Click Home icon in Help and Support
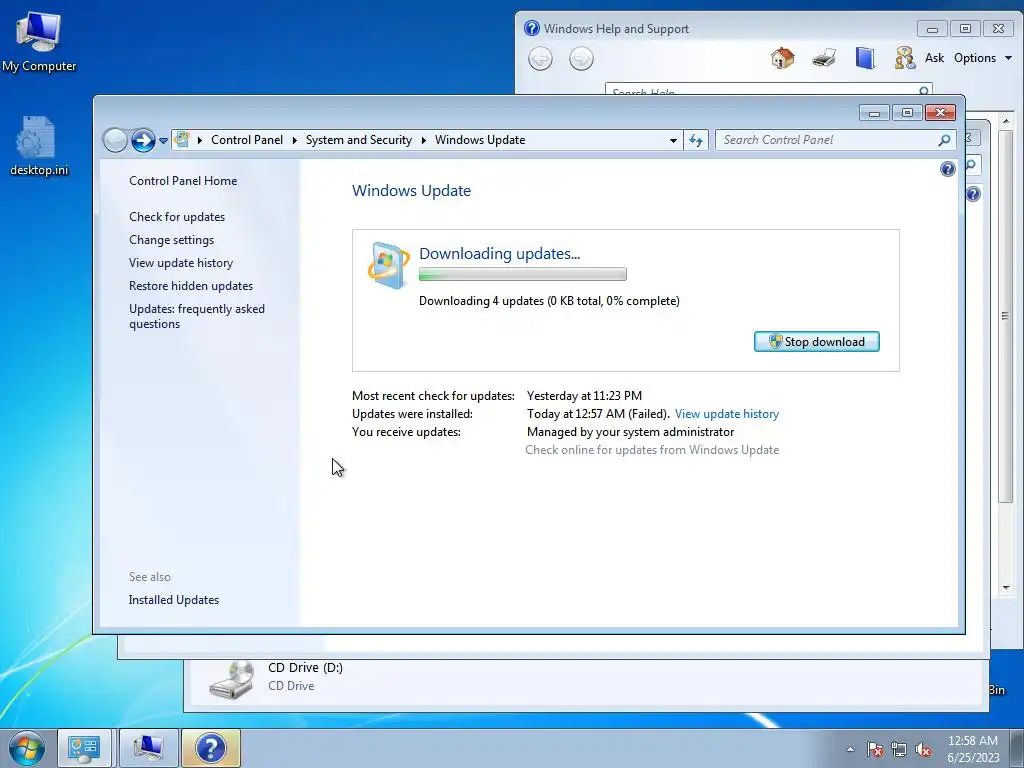 782,58
